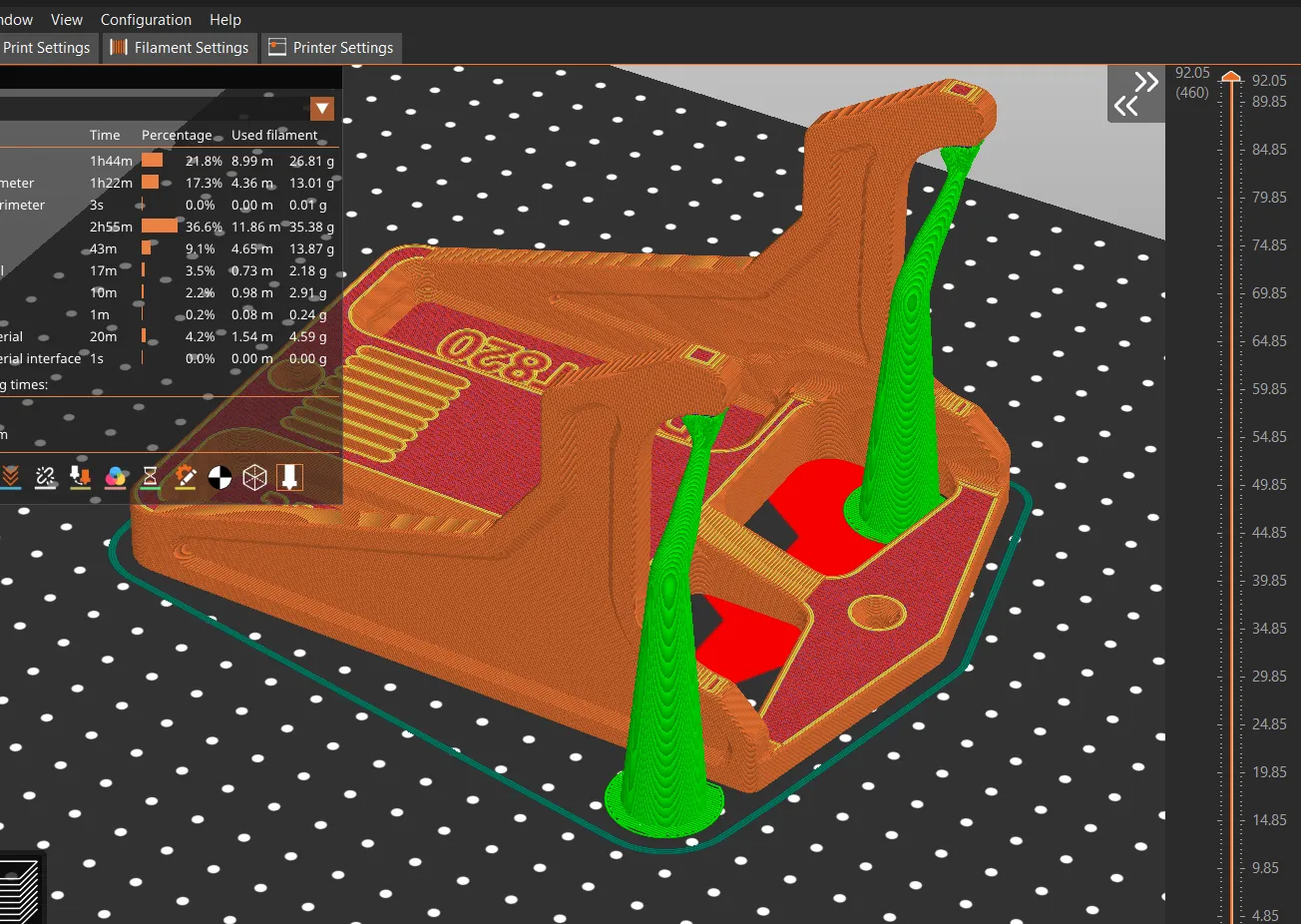The height and width of the screenshot is (924, 1301).
Task: Toggle the Travel moves chevron icon
Action: pos(11,477)
